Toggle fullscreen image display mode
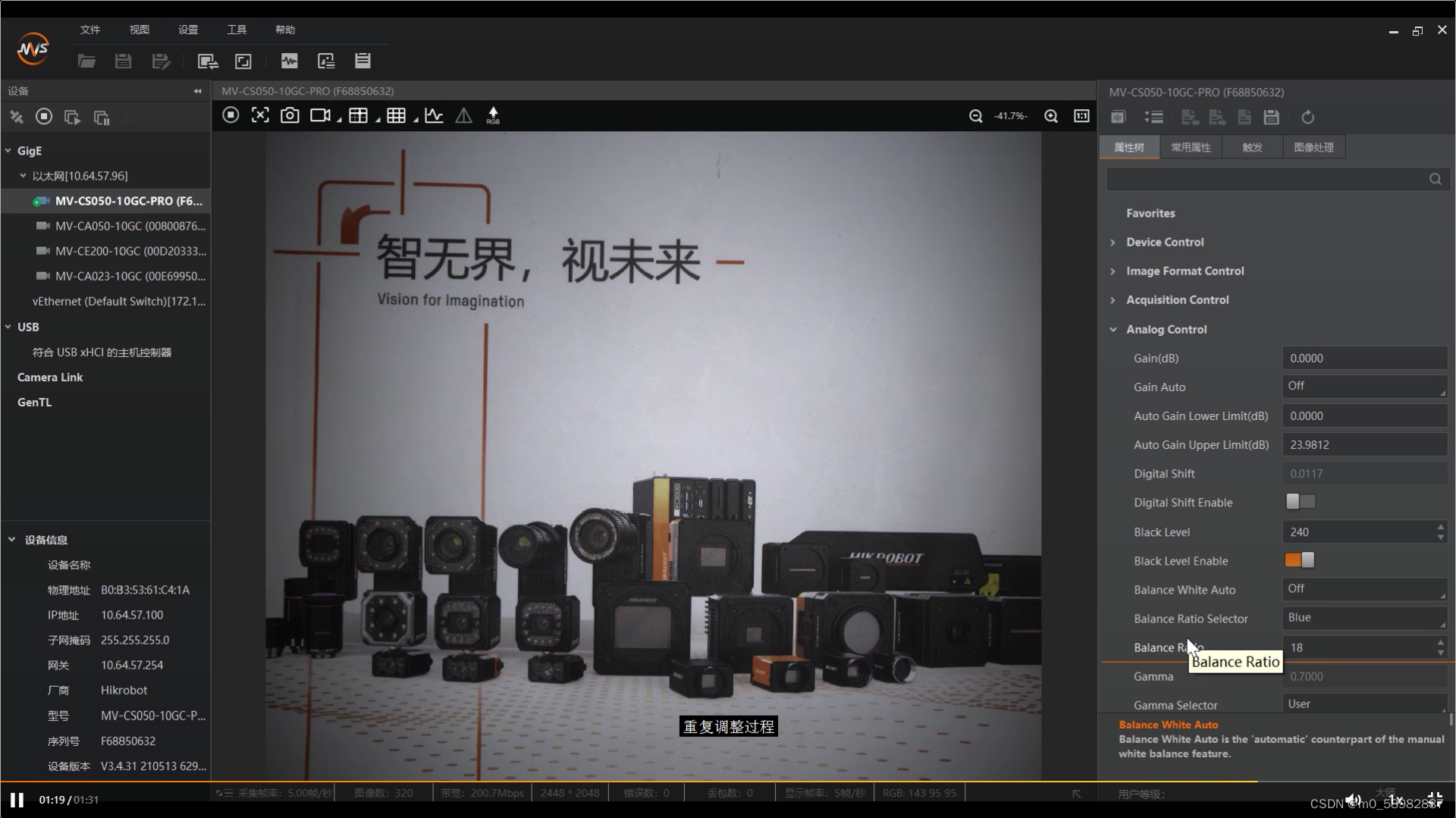This screenshot has width=1456, height=818. pyautogui.click(x=260, y=114)
